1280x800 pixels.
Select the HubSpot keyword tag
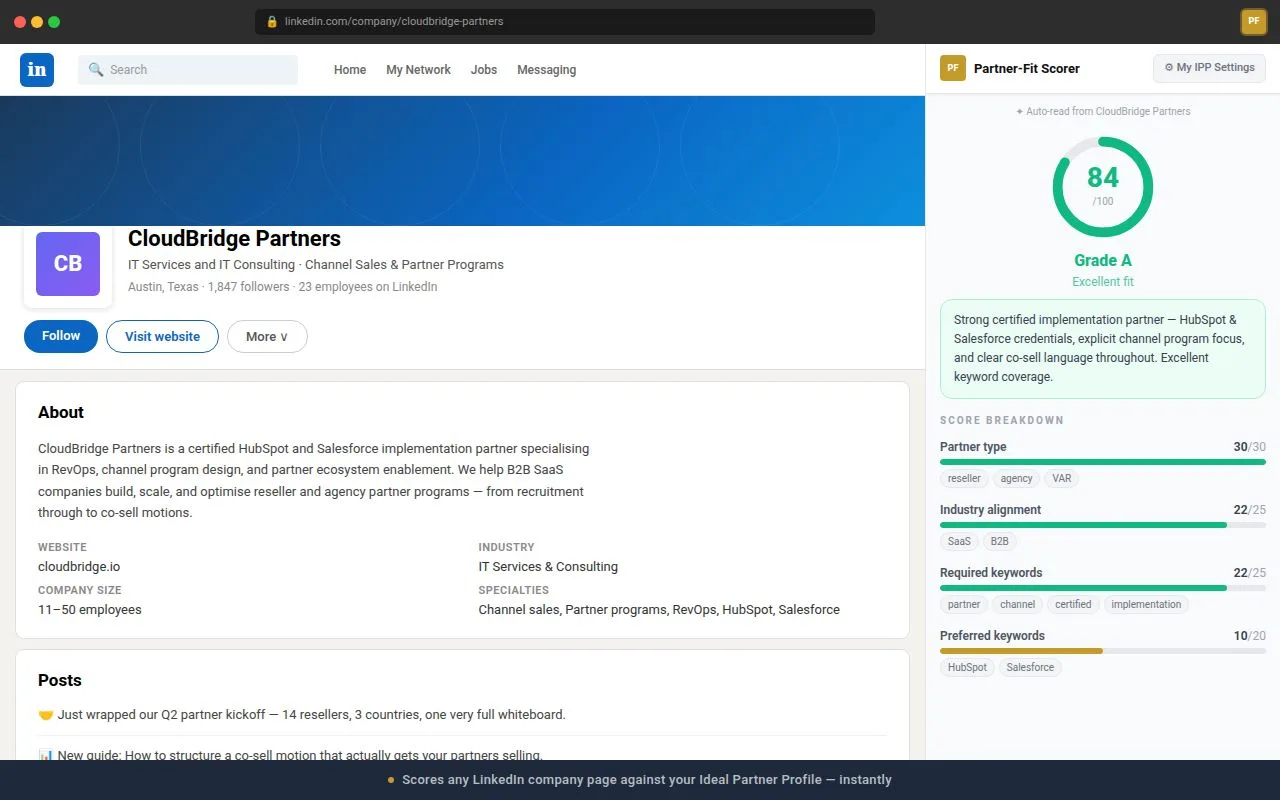pos(967,667)
